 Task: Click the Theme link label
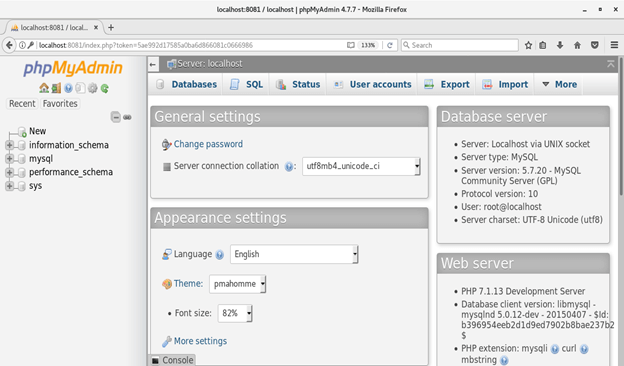(188, 284)
